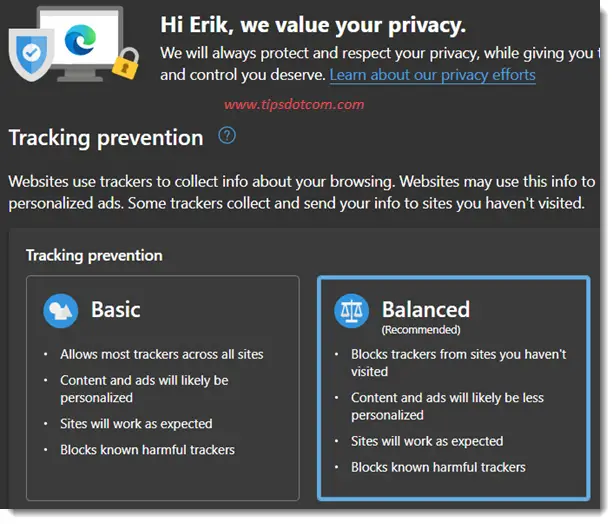615x524 pixels.
Task: Click the yellow padlock icon
Action: [x=126, y=64]
